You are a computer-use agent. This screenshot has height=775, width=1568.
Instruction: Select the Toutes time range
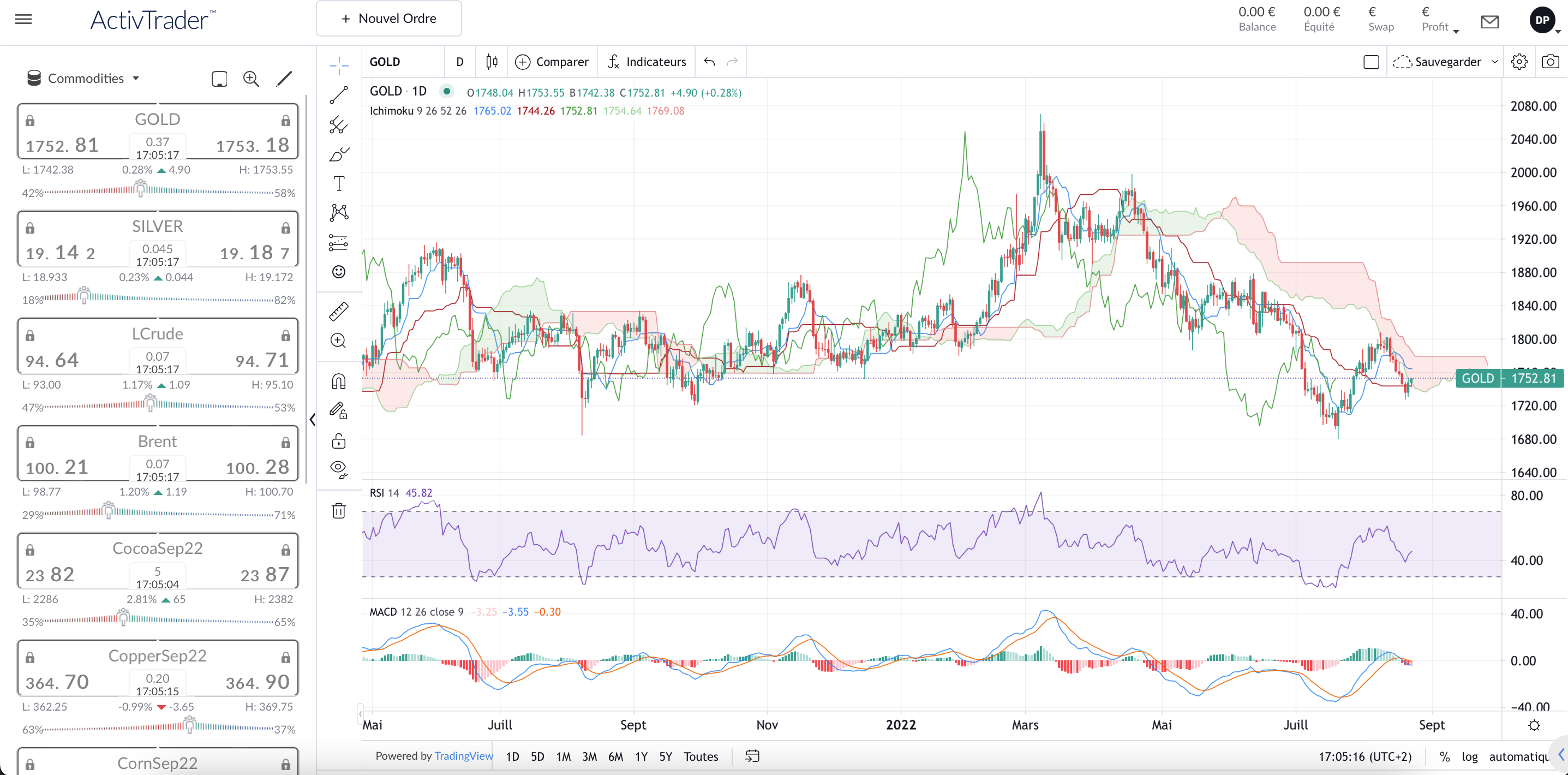701,756
